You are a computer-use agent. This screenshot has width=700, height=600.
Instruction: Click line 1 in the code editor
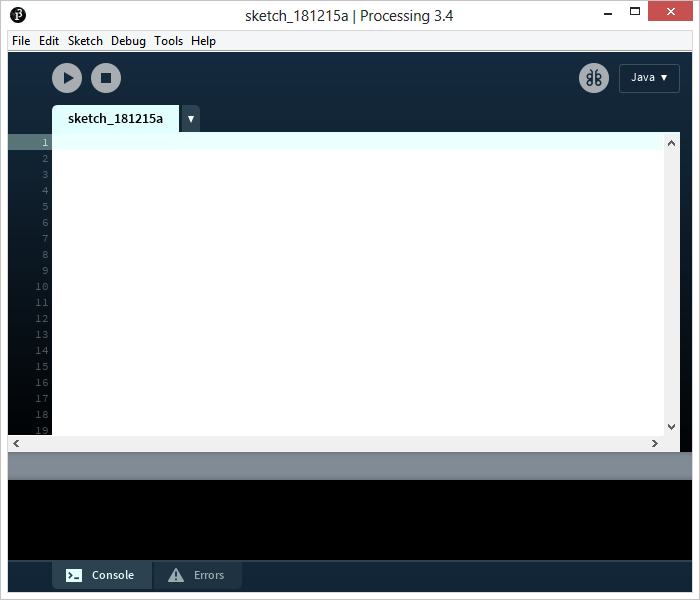(x=350, y=142)
